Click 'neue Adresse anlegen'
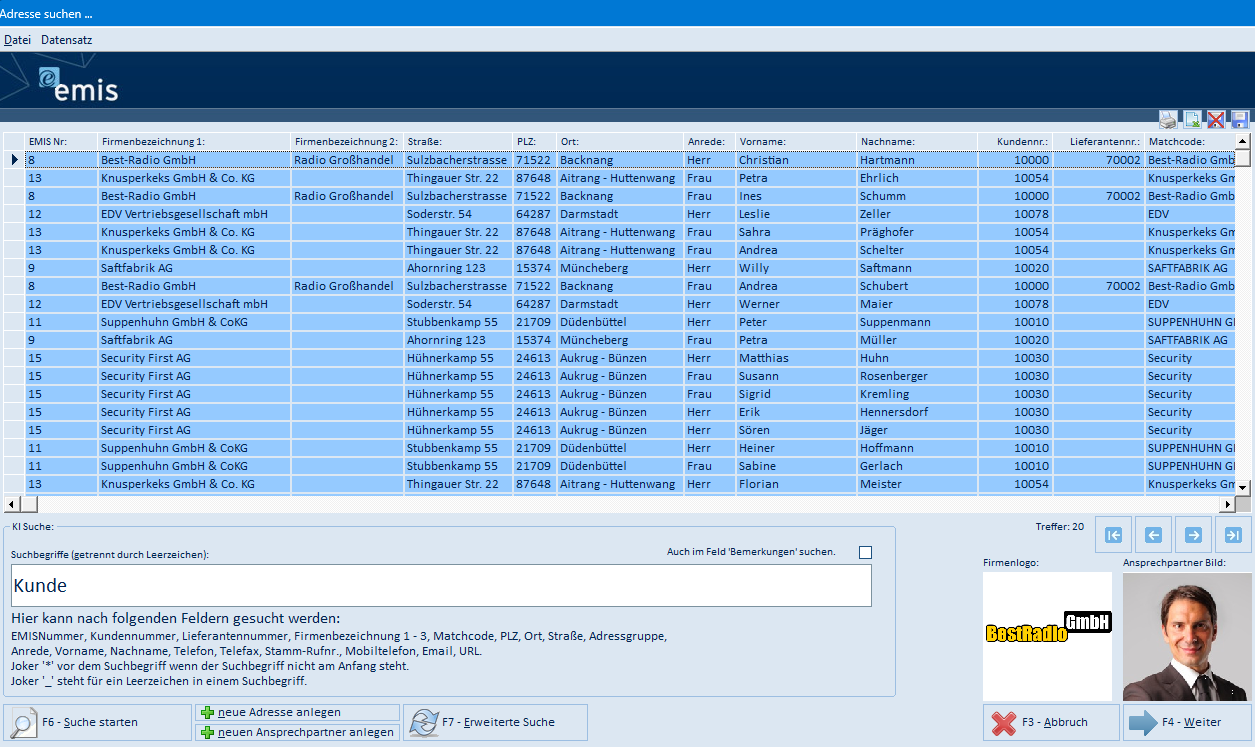The width and height of the screenshot is (1255, 747). 297,713
